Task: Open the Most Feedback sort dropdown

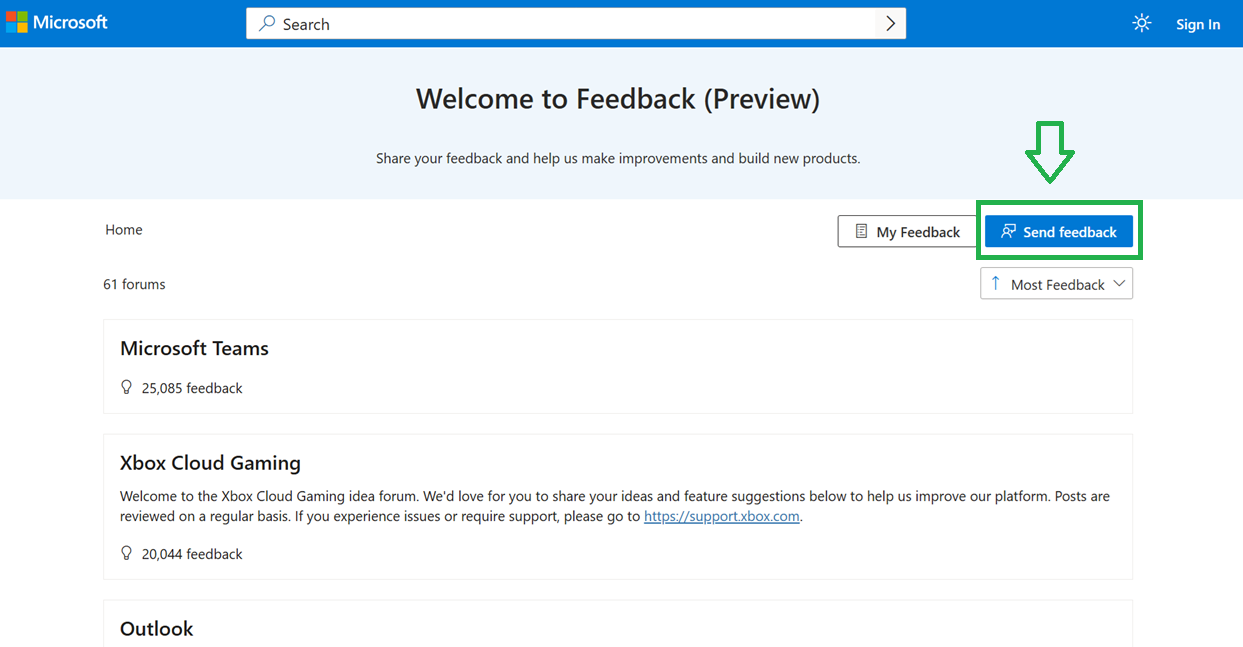Action: tap(1057, 284)
